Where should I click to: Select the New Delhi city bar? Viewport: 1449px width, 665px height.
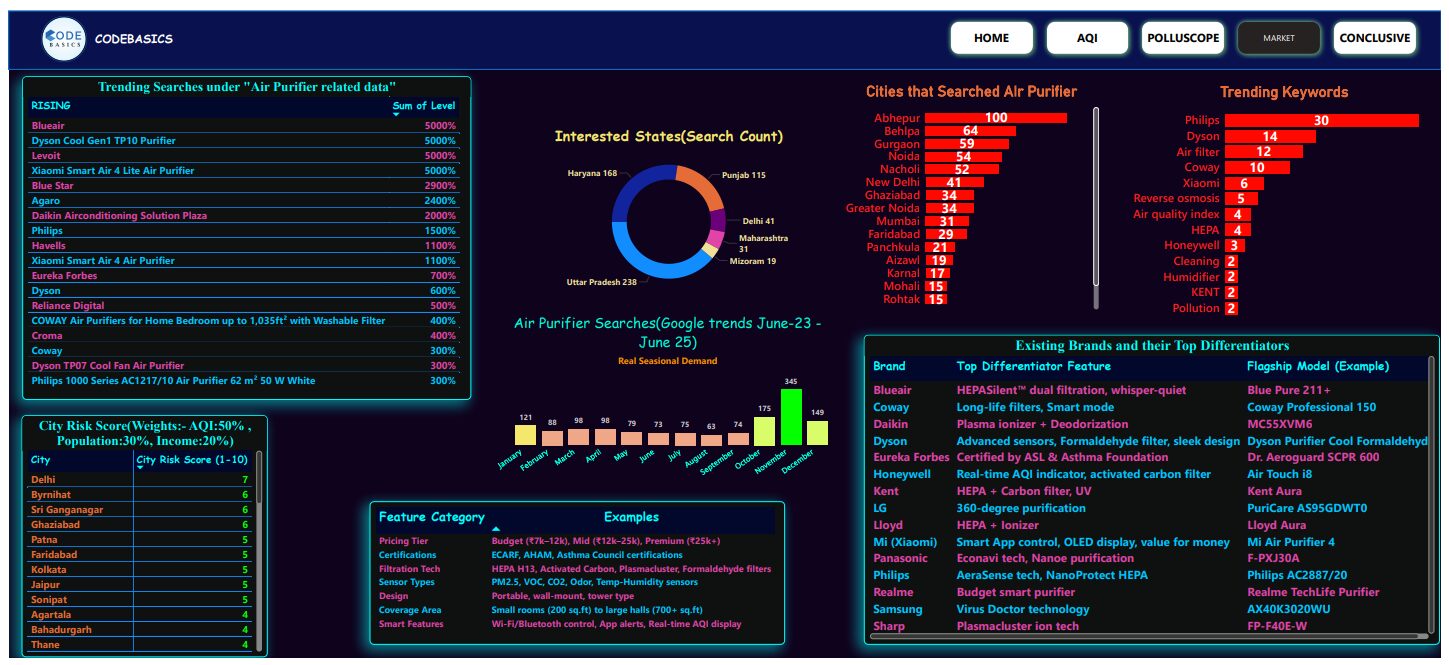pyautogui.click(x=954, y=183)
